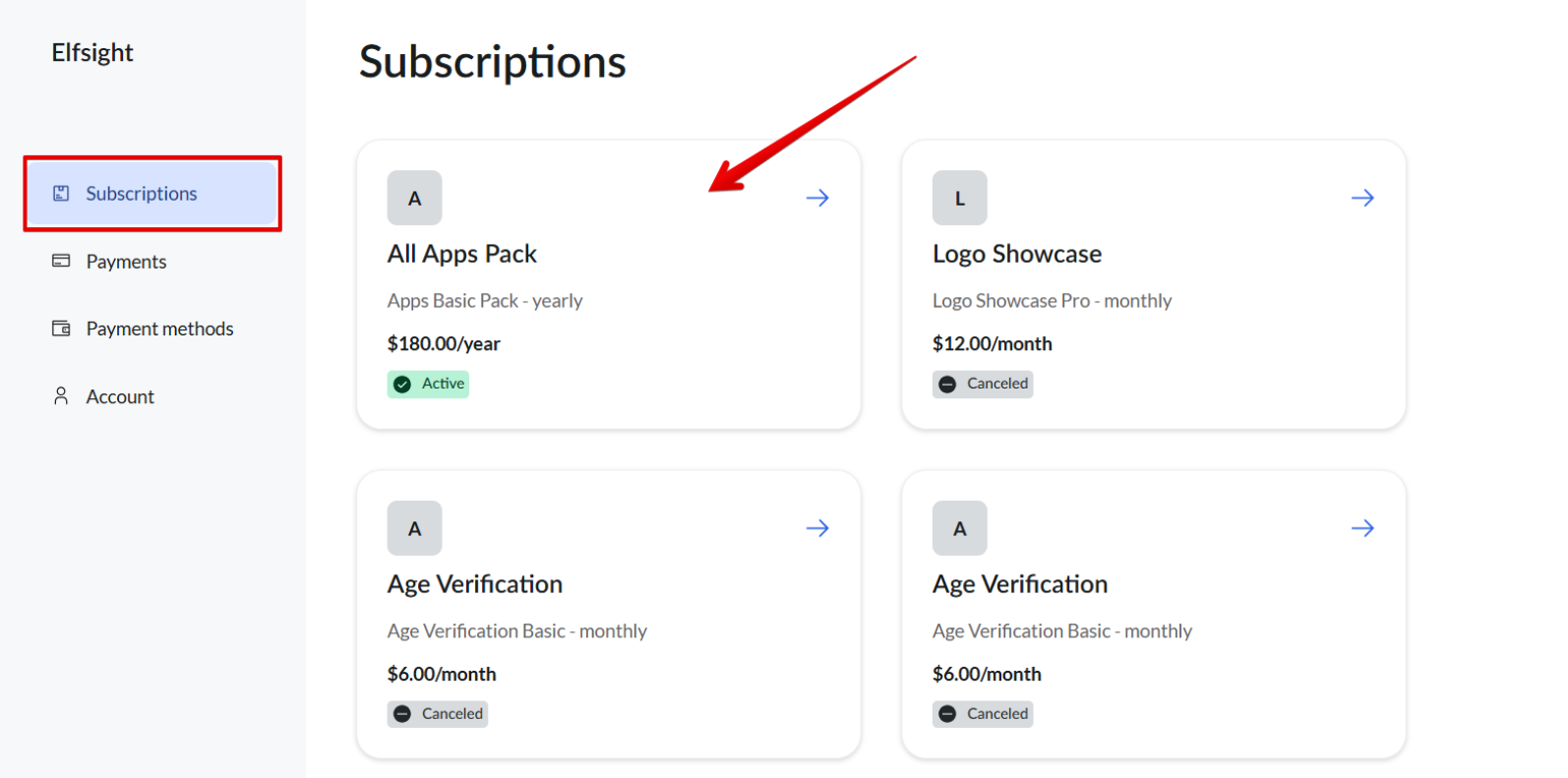The height and width of the screenshot is (778, 1568).
Task: Click the Elfsight logo text
Action: tap(92, 52)
